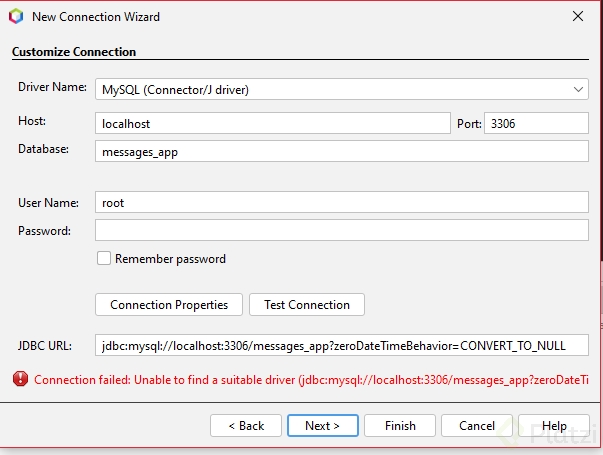Cancel the connection wizard
The image size is (603, 455).
(x=477, y=425)
